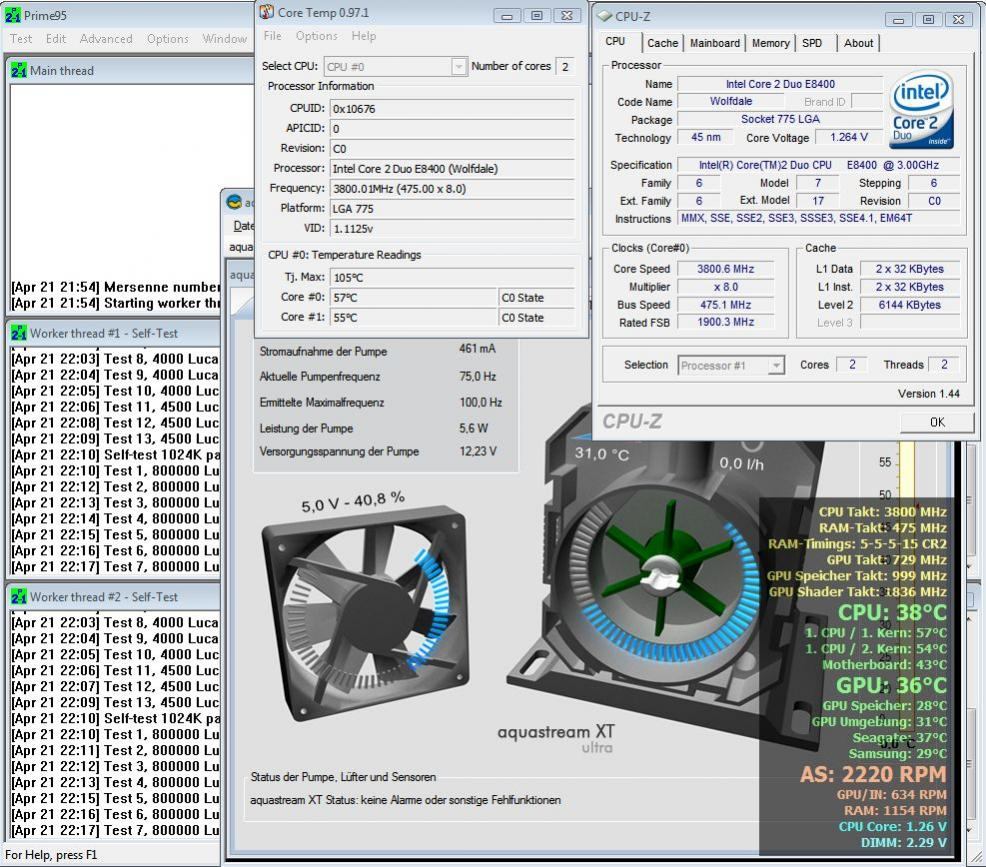Click the Core Speed value 3800.6 MHz

pyautogui.click(x=726, y=268)
